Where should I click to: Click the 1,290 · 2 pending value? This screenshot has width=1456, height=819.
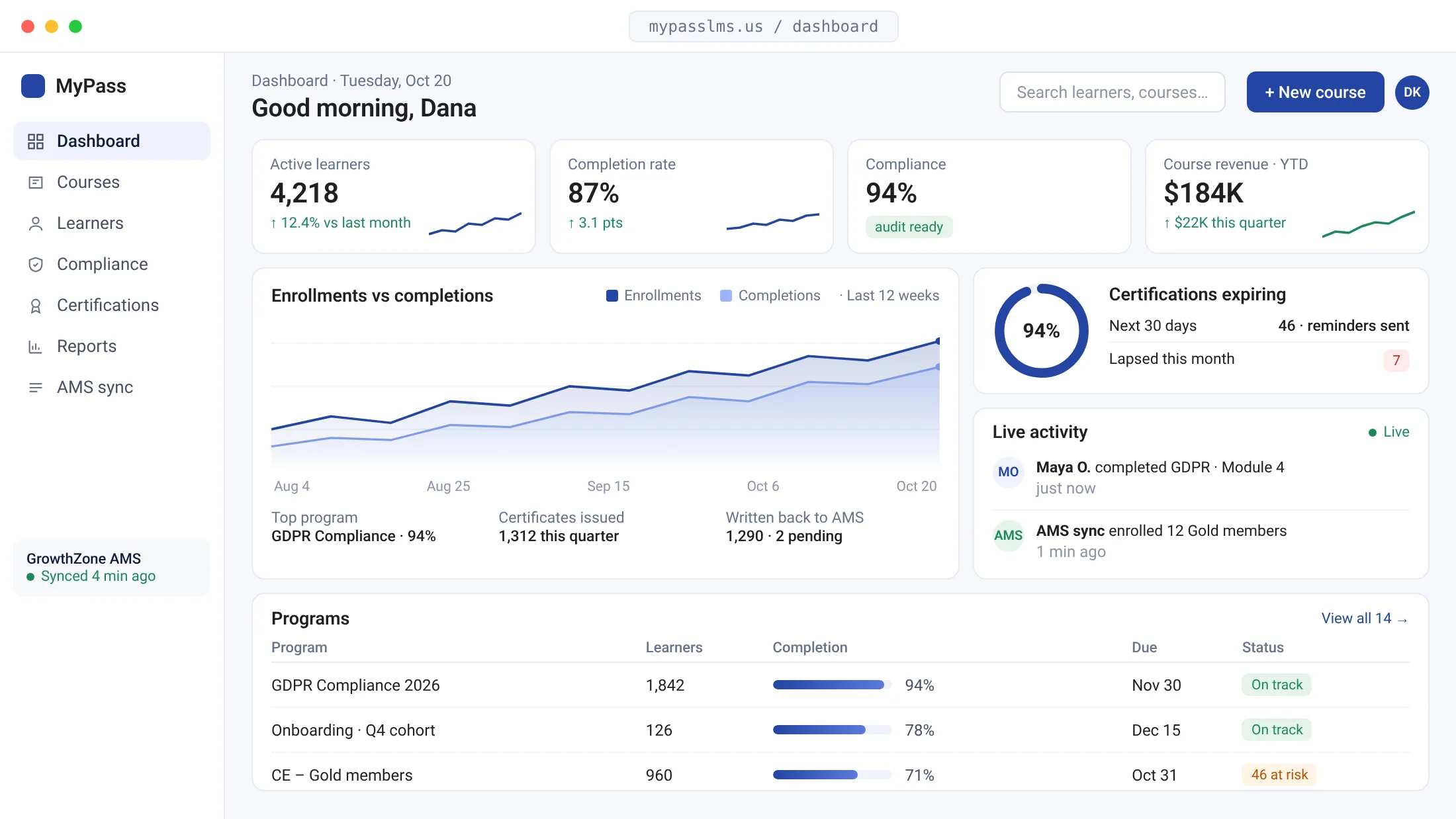click(784, 537)
